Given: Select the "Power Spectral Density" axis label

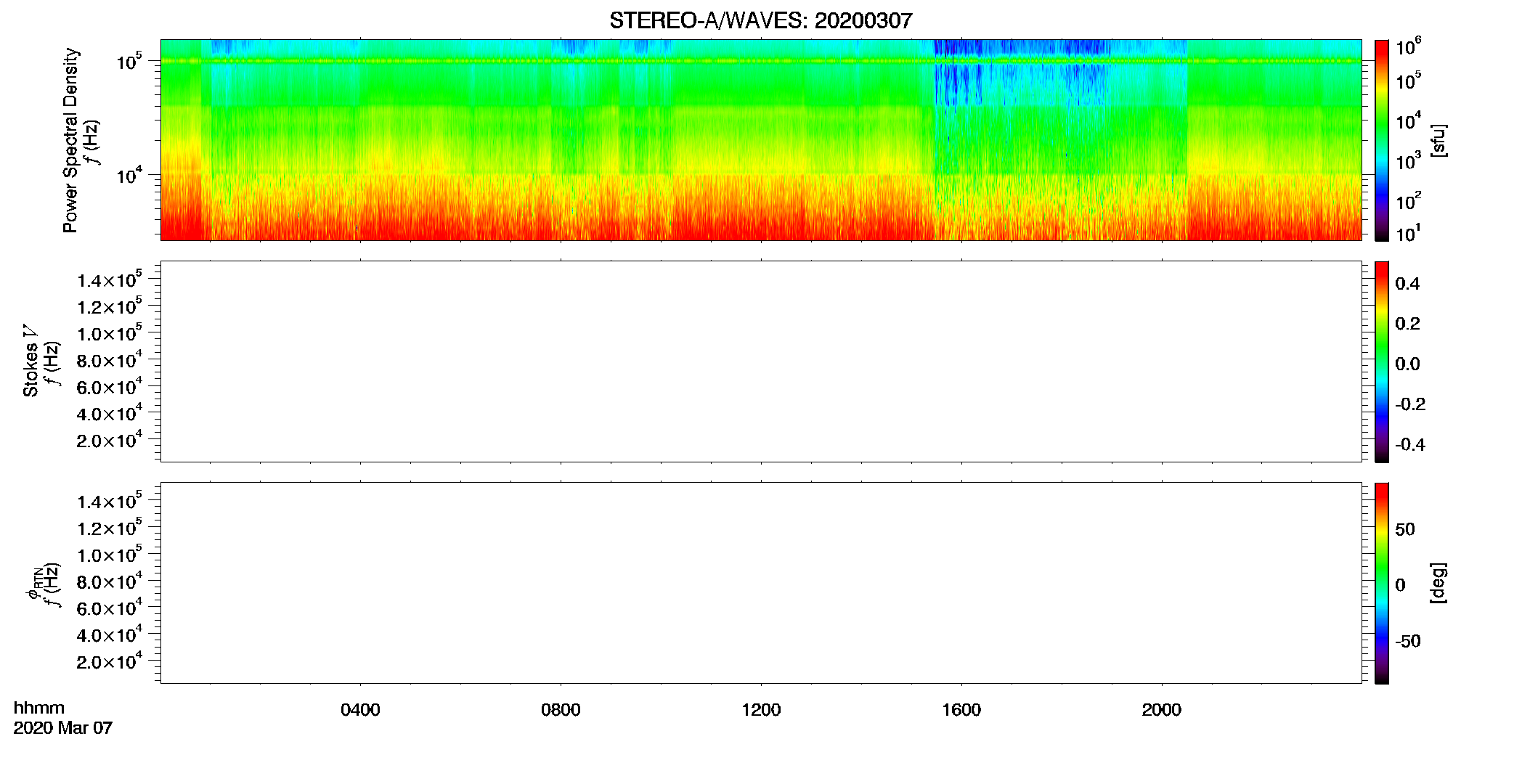Looking at the screenshot, I should click(70, 140).
